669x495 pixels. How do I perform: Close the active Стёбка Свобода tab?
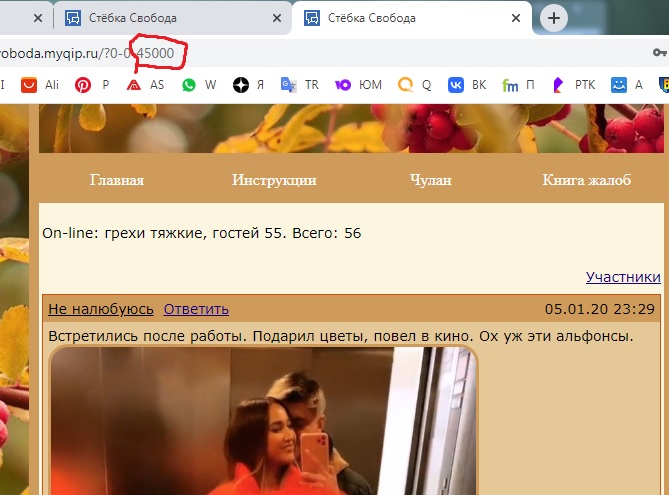(x=516, y=18)
